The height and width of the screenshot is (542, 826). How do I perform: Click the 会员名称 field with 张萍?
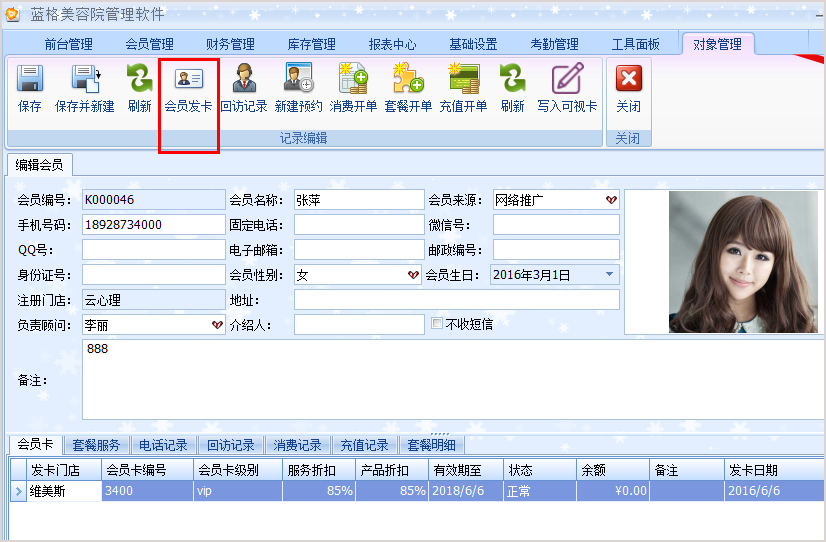point(359,200)
